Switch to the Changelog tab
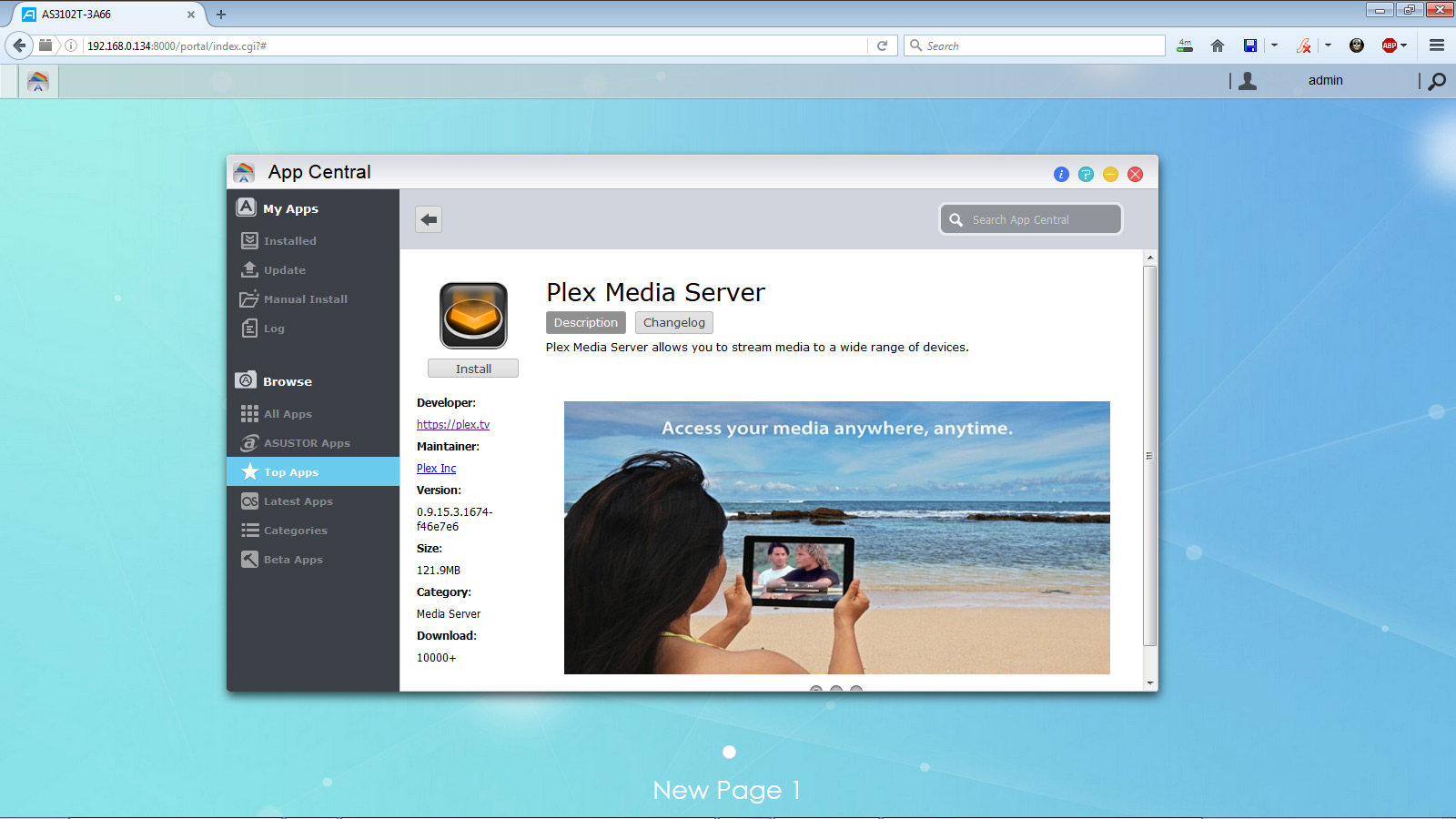The width and height of the screenshot is (1456, 819). click(x=674, y=323)
